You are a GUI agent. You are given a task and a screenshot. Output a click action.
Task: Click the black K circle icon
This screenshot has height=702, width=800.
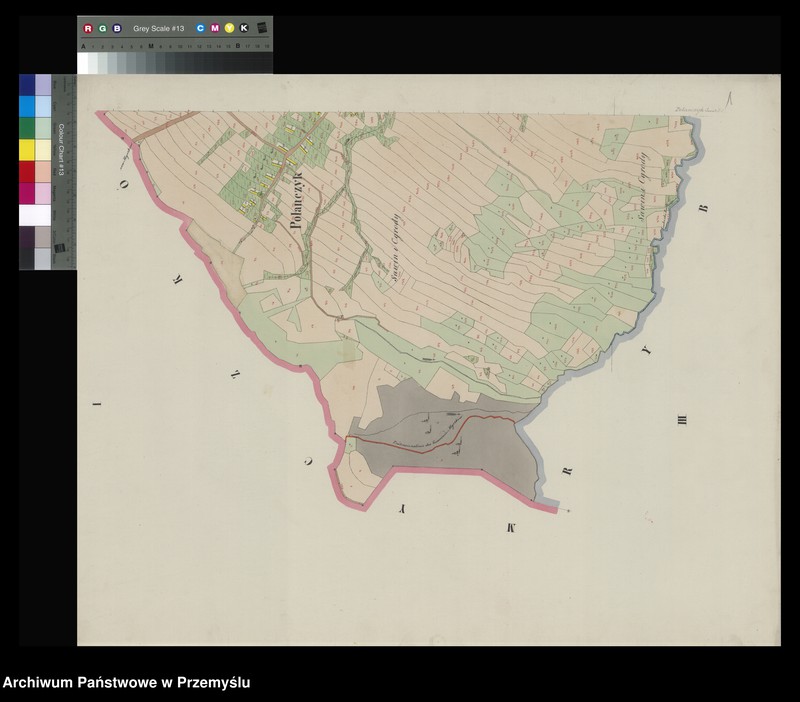click(244, 28)
